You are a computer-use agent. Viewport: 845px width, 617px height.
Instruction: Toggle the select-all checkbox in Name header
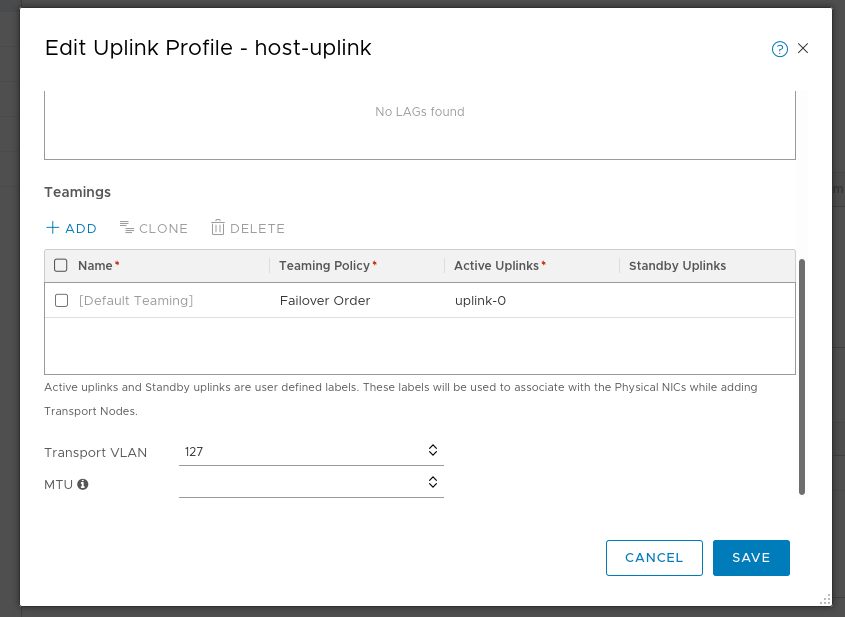coord(61,265)
